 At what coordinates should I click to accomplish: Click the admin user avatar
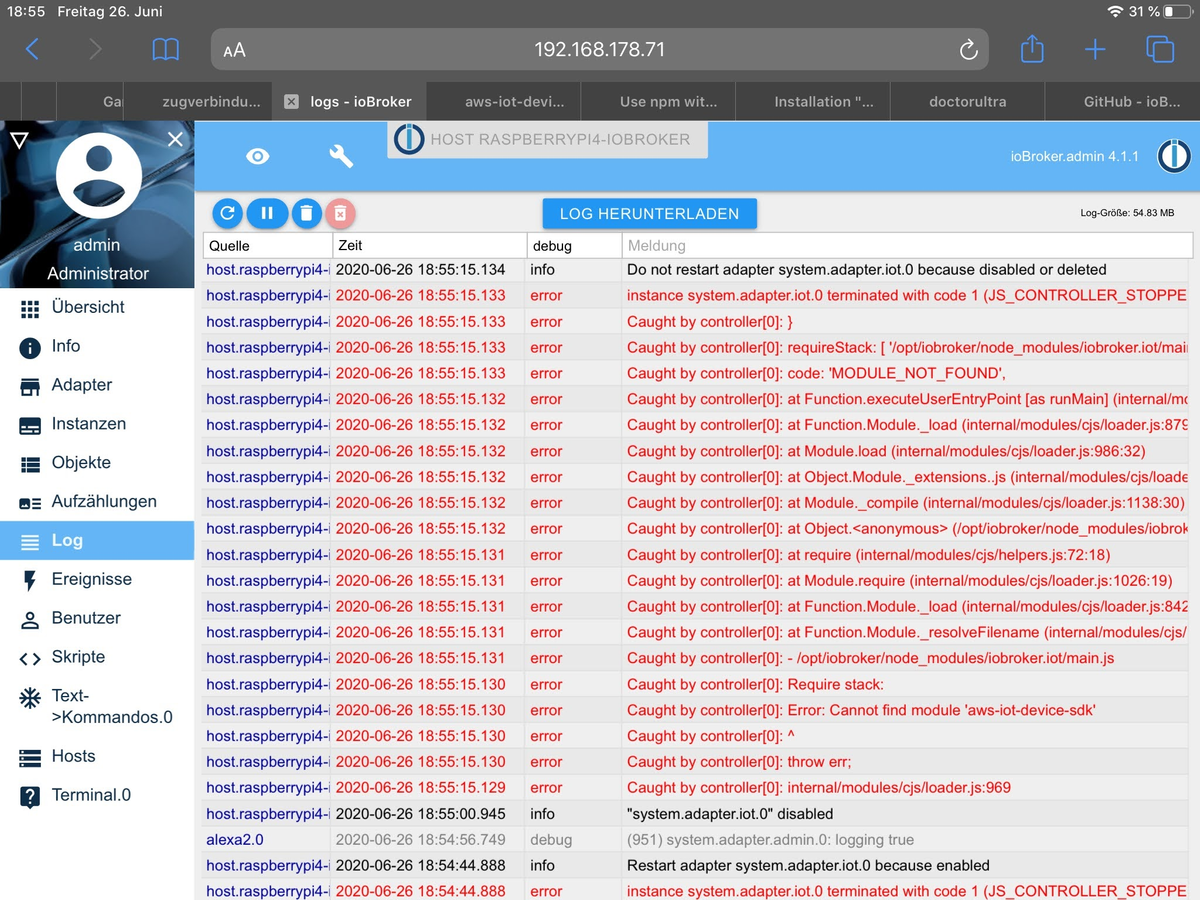(98, 176)
